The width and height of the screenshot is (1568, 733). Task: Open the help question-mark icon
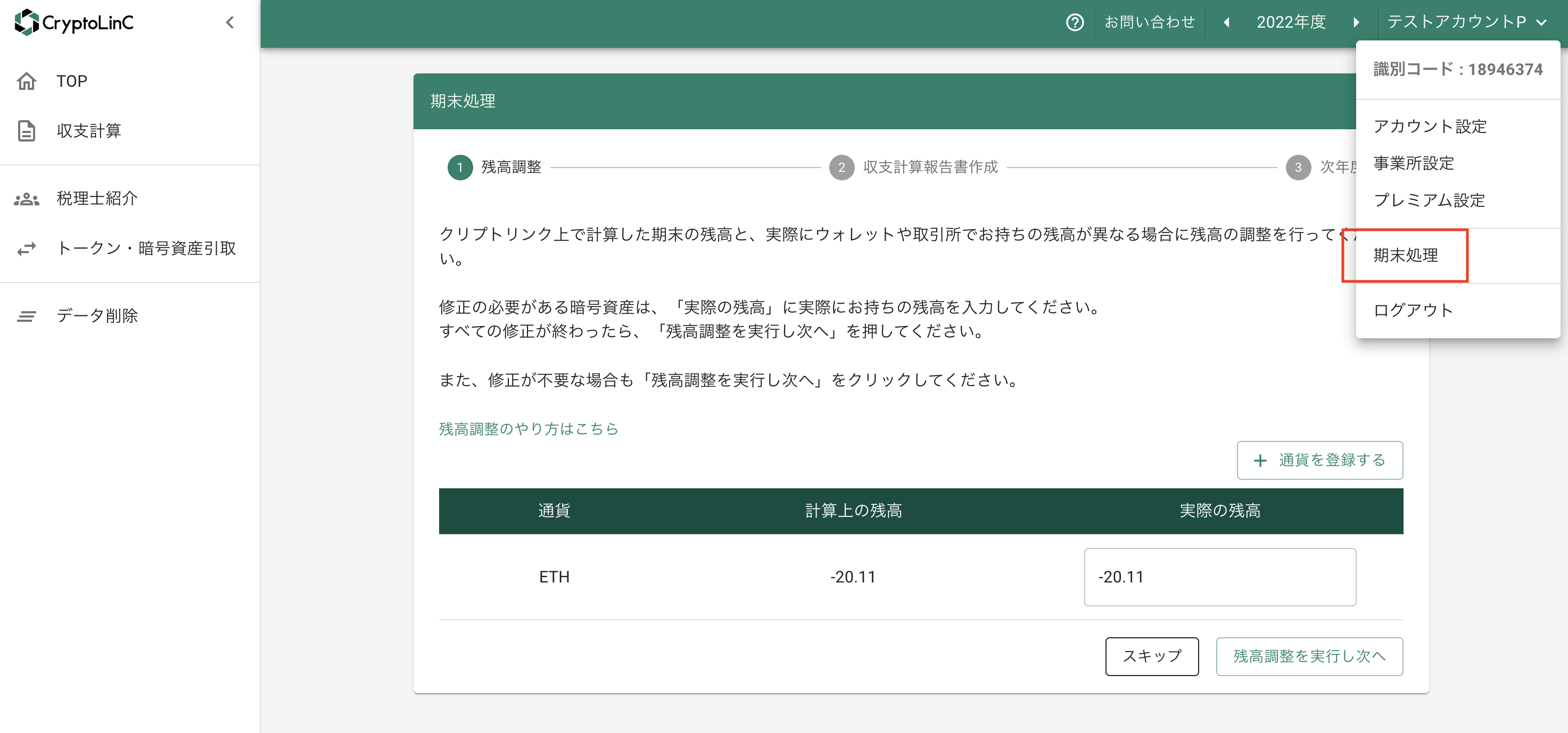tap(1075, 22)
